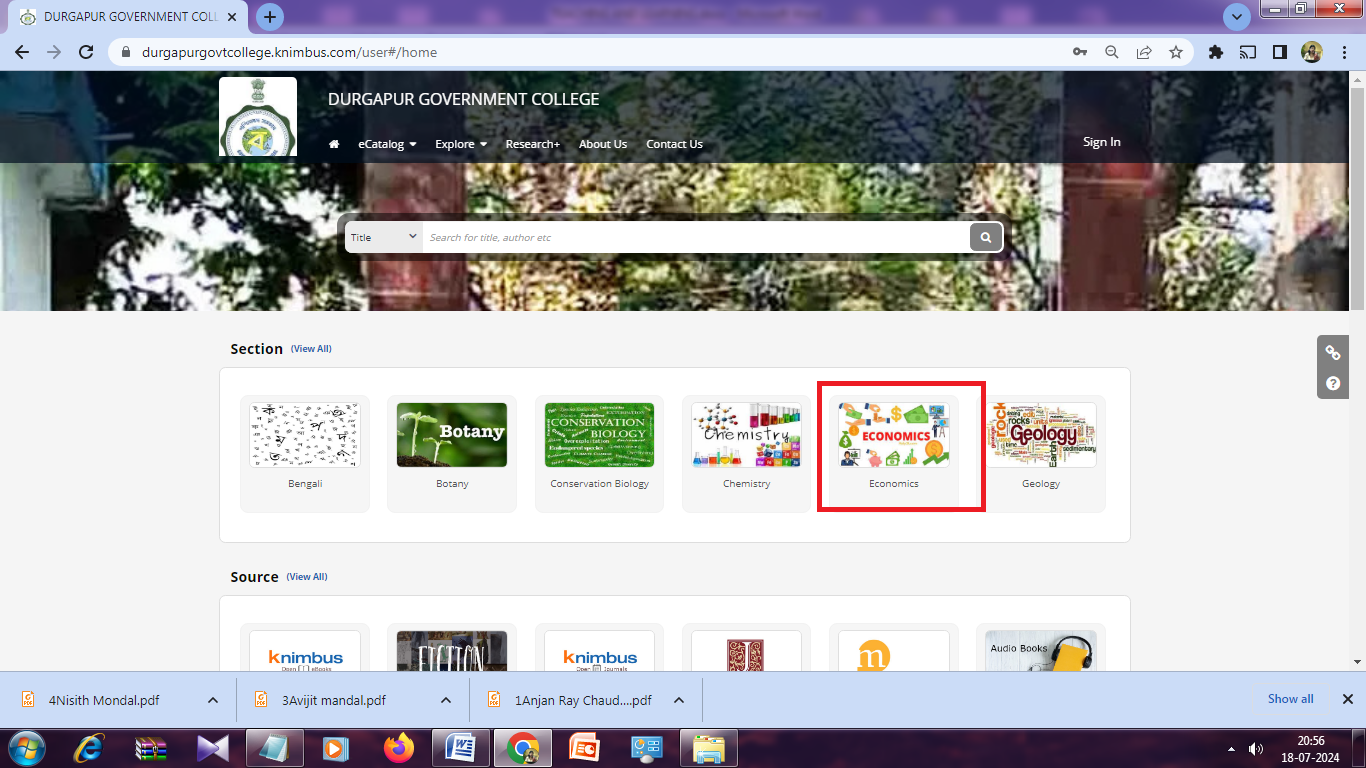Expand the Explore dropdown menu
The height and width of the screenshot is (768, 1366).
[460, 144]
